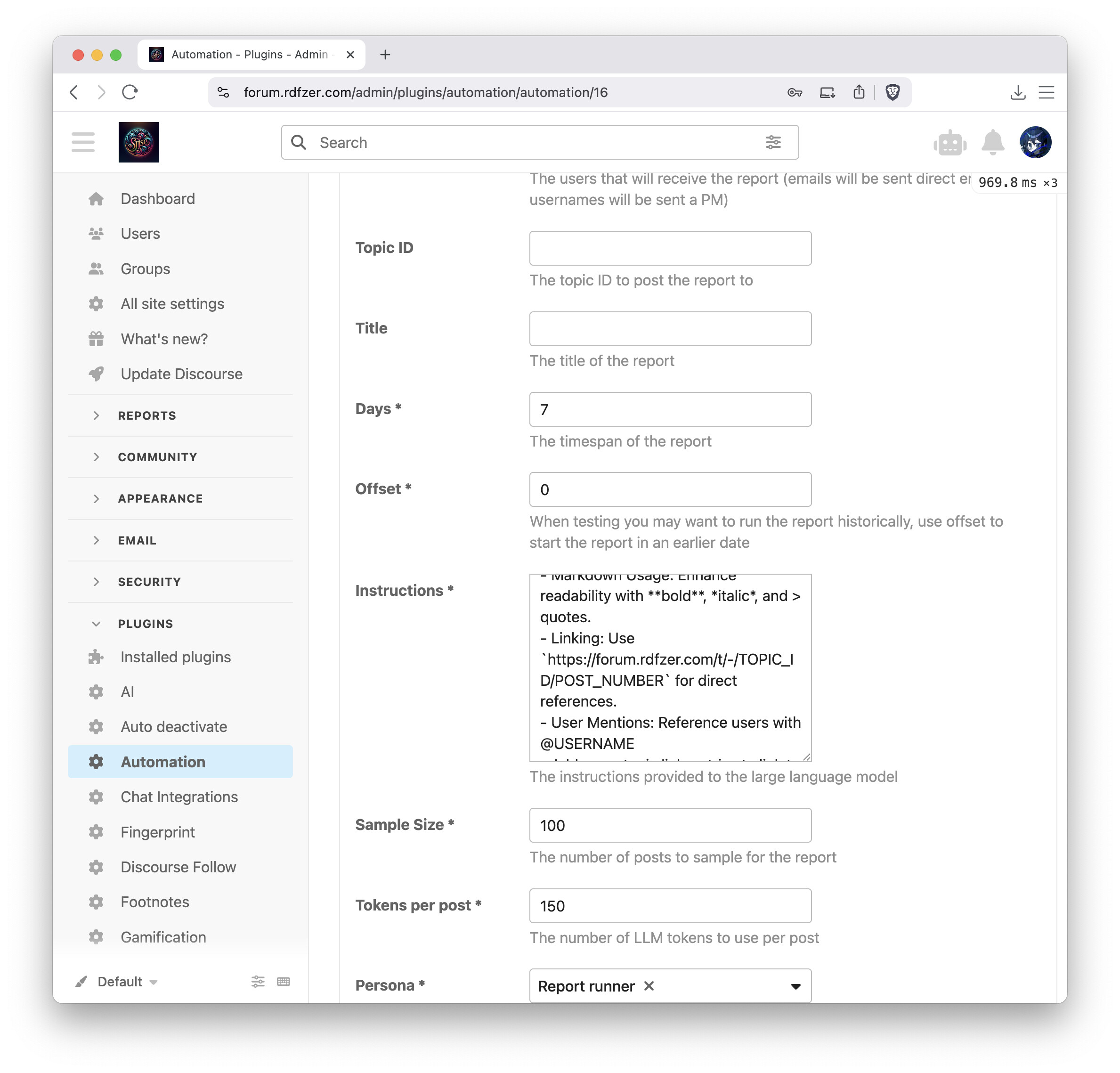This screenshot has height=1073, width=1120.
Task: Remove the Report runner persona selection
Action: tap(649, 985)
